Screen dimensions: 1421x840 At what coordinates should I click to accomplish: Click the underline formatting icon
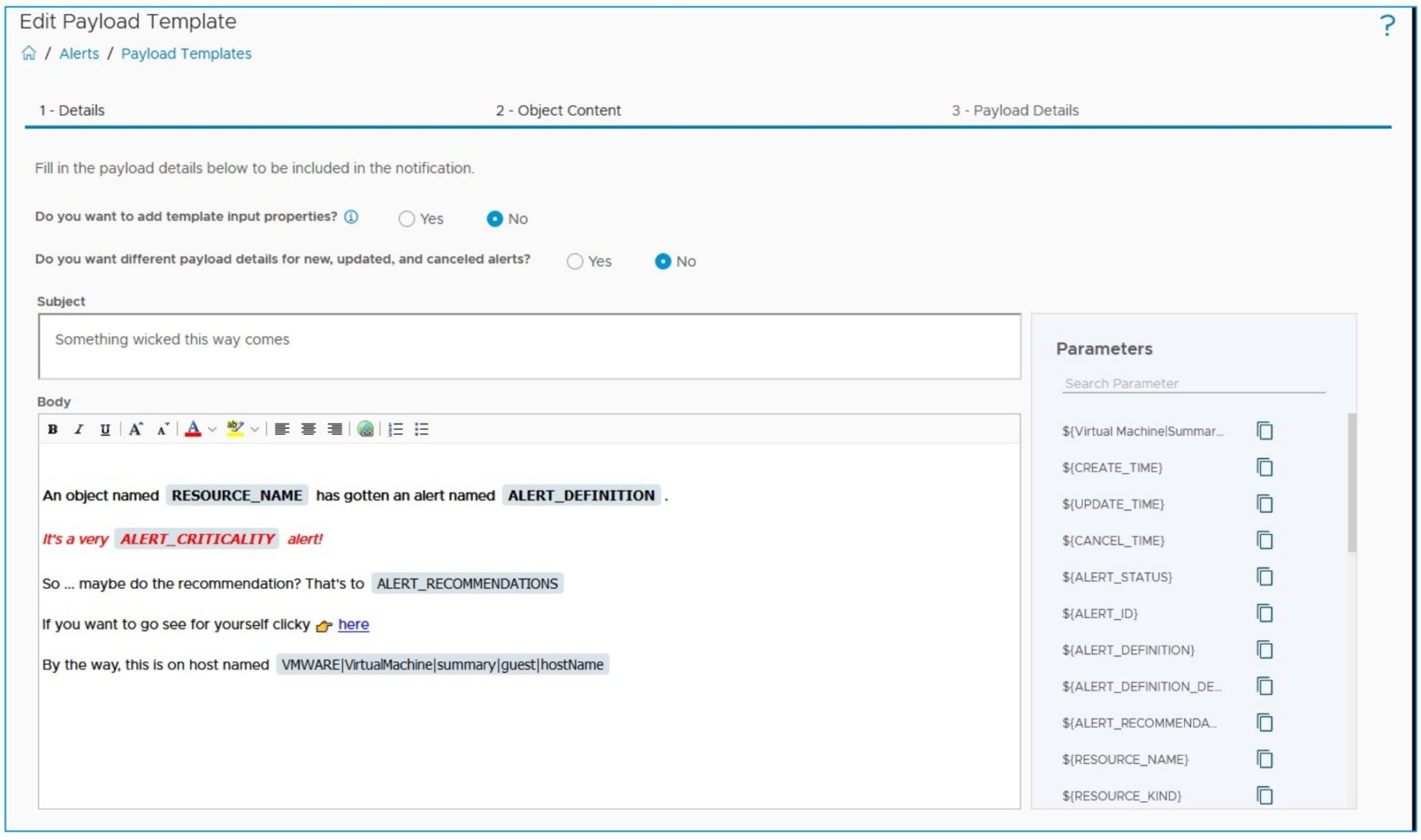pyautogui.click(x=105, y=429)
